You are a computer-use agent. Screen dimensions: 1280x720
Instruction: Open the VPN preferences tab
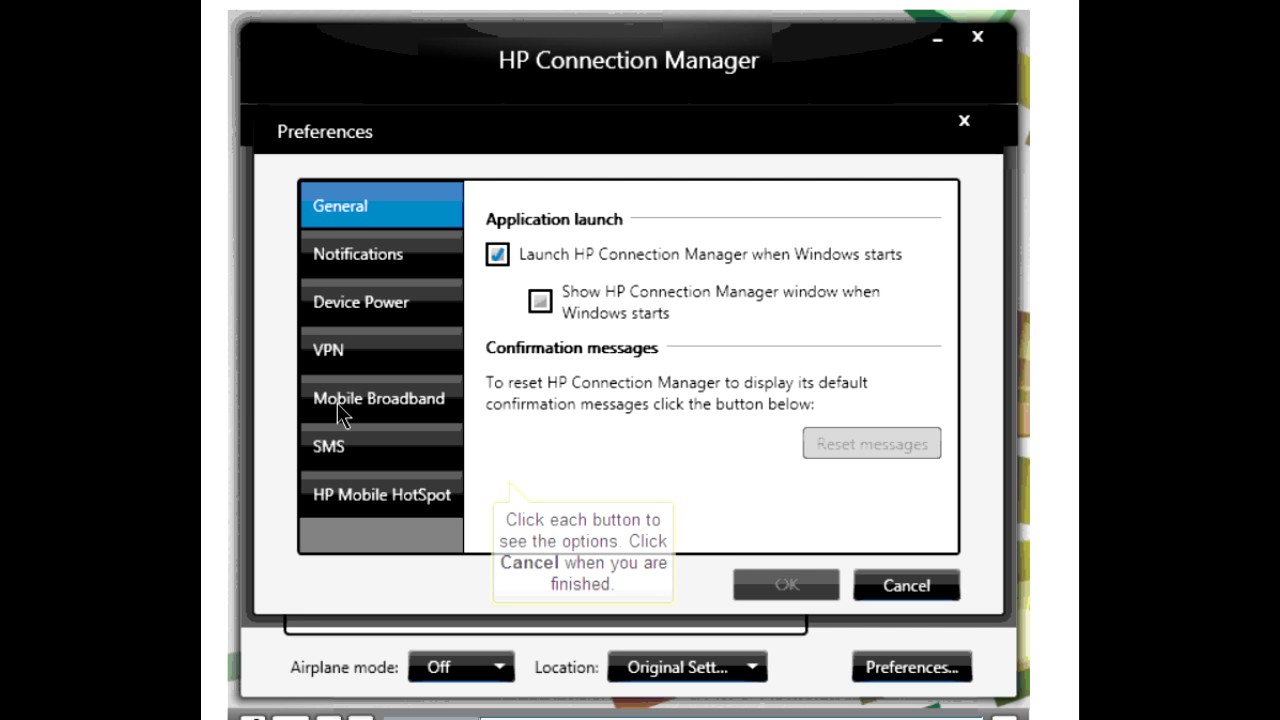[x=381, y=349]
